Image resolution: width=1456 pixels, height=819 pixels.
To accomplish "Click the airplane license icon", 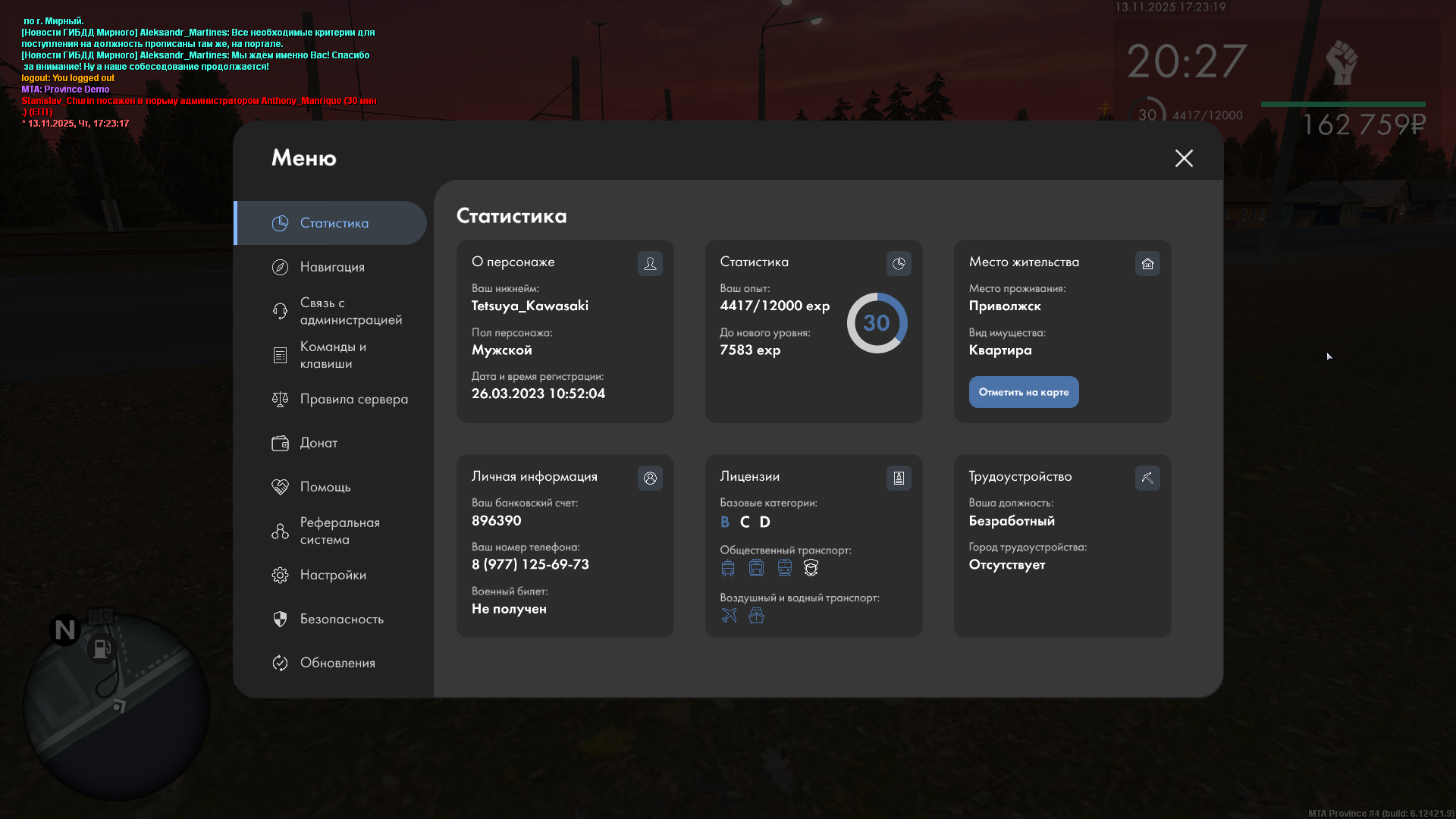I will coord(729,615).
